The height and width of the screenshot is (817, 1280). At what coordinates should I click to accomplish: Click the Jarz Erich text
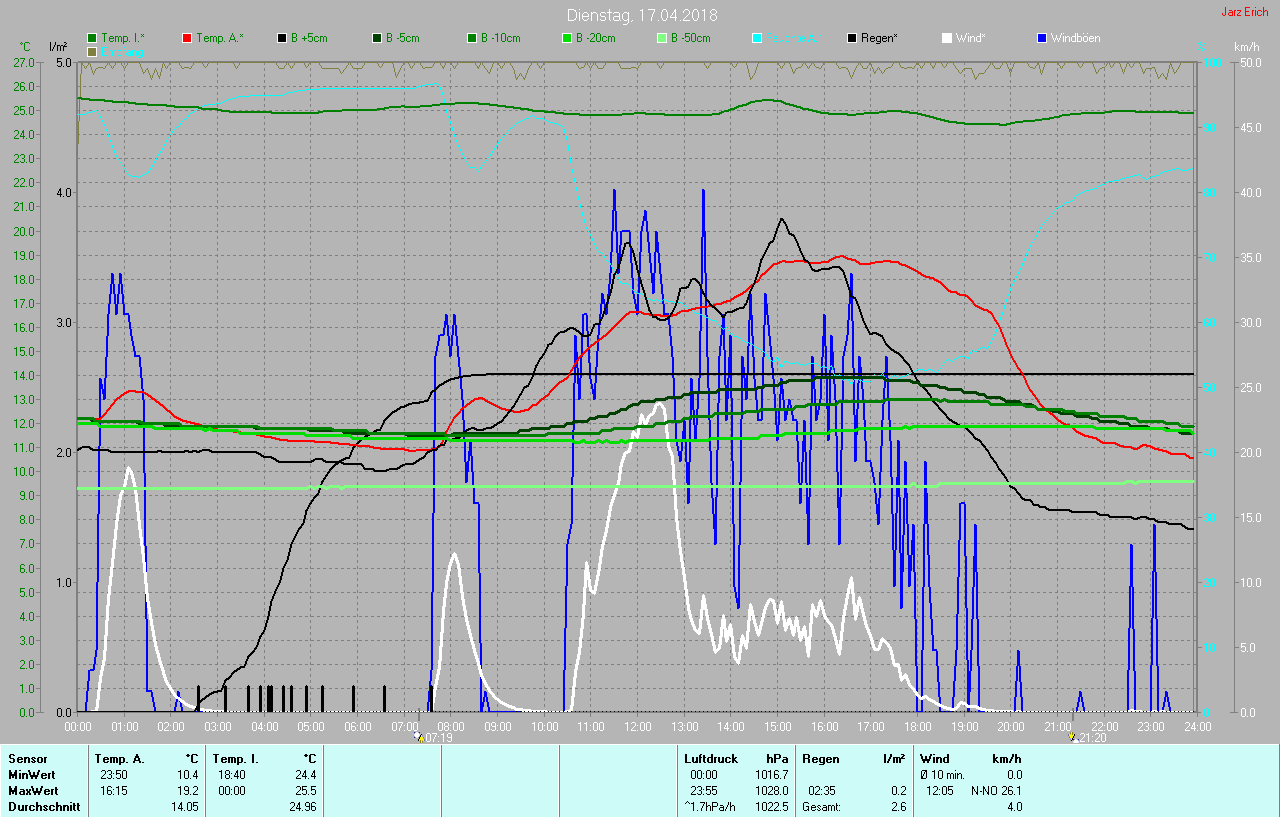coord(1244,12)
